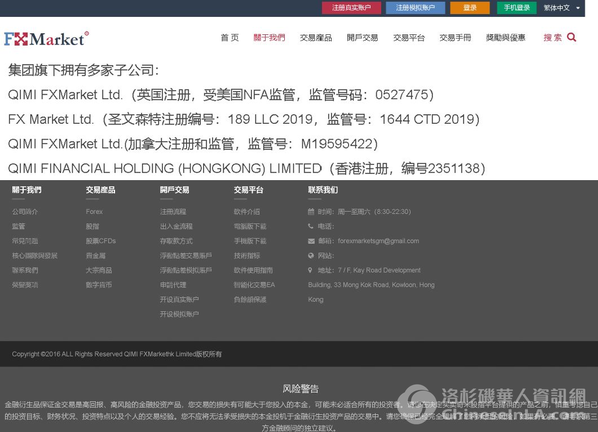Open the 出入金流程 footer link
Screen dimensions: 598x432
(x=176, y=226)
